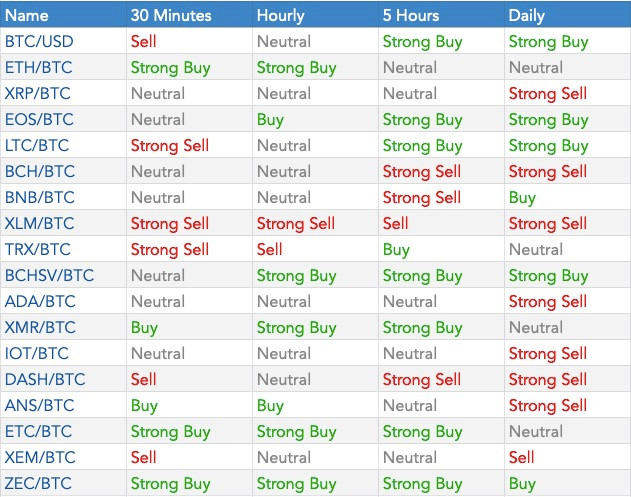This screenshot has height=497, width=631.
Task: Open the XMR/BTC pair link
Action: tap(40, 328)
